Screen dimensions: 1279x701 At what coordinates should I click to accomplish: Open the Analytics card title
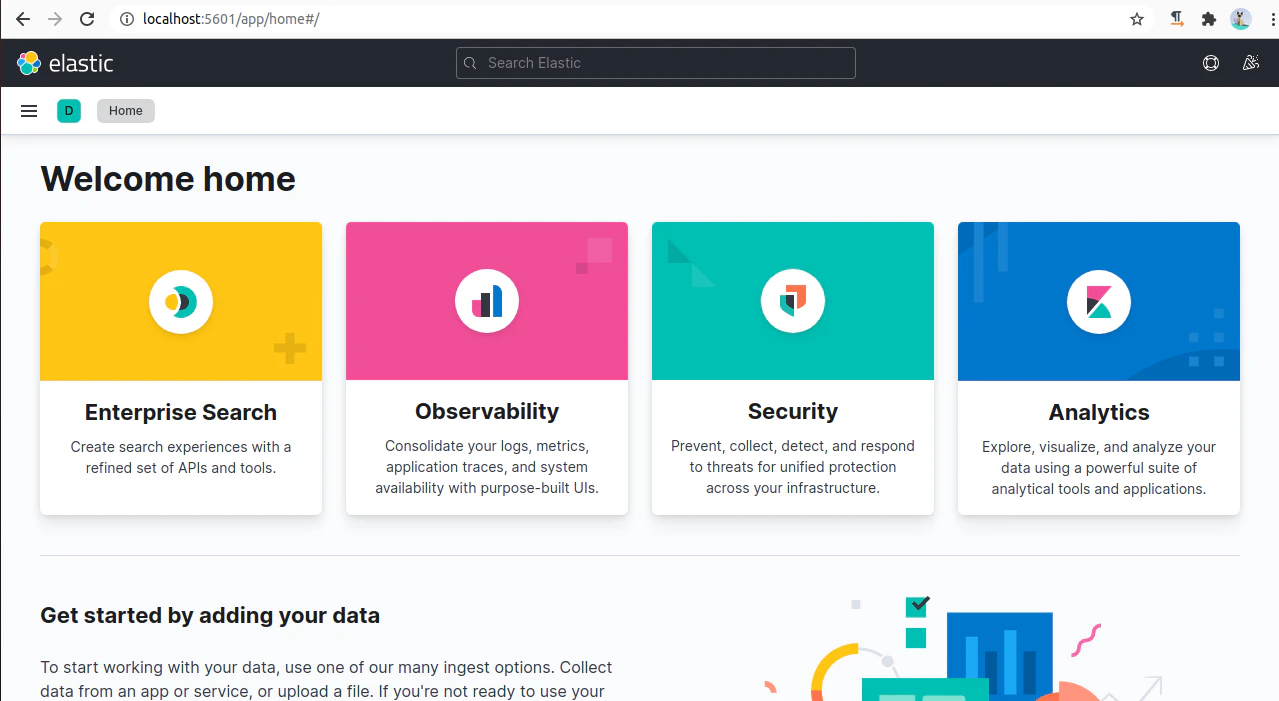point(1099,412)
